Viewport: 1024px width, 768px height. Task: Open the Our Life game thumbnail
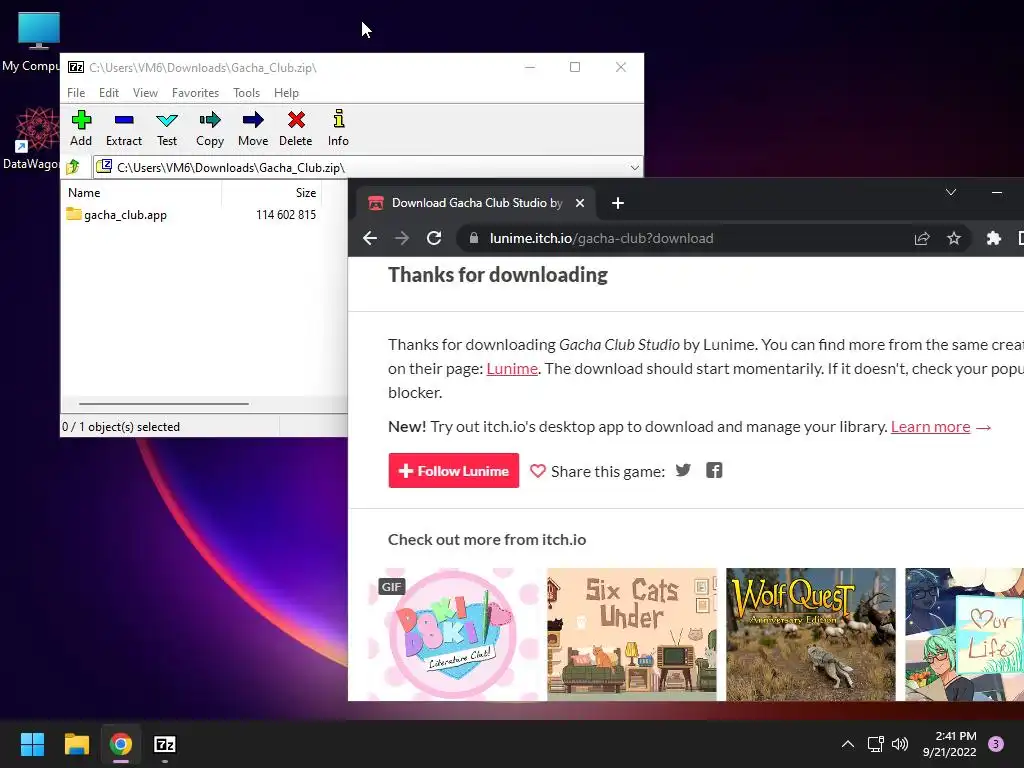pyautogui.click(x=965, y=634)
